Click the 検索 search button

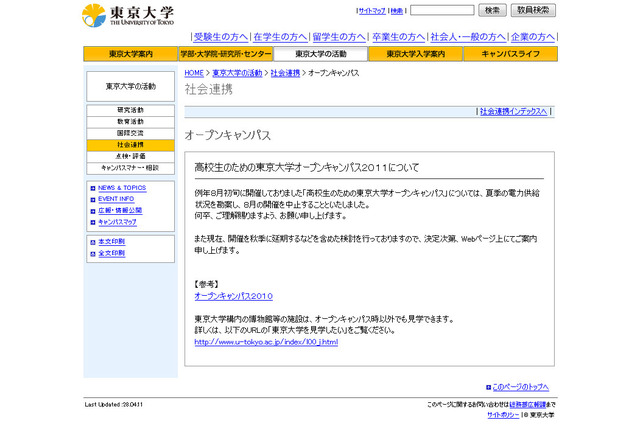[492, 10]
